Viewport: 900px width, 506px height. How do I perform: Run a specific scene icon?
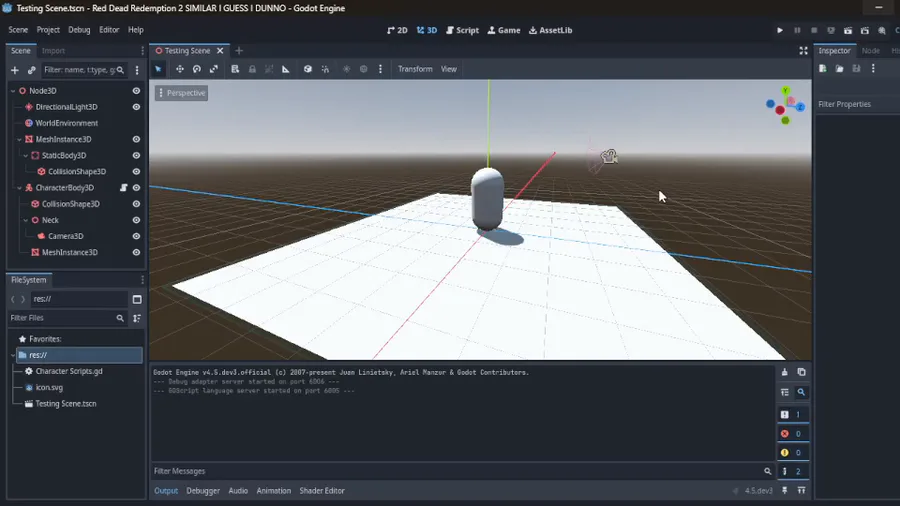864,30
